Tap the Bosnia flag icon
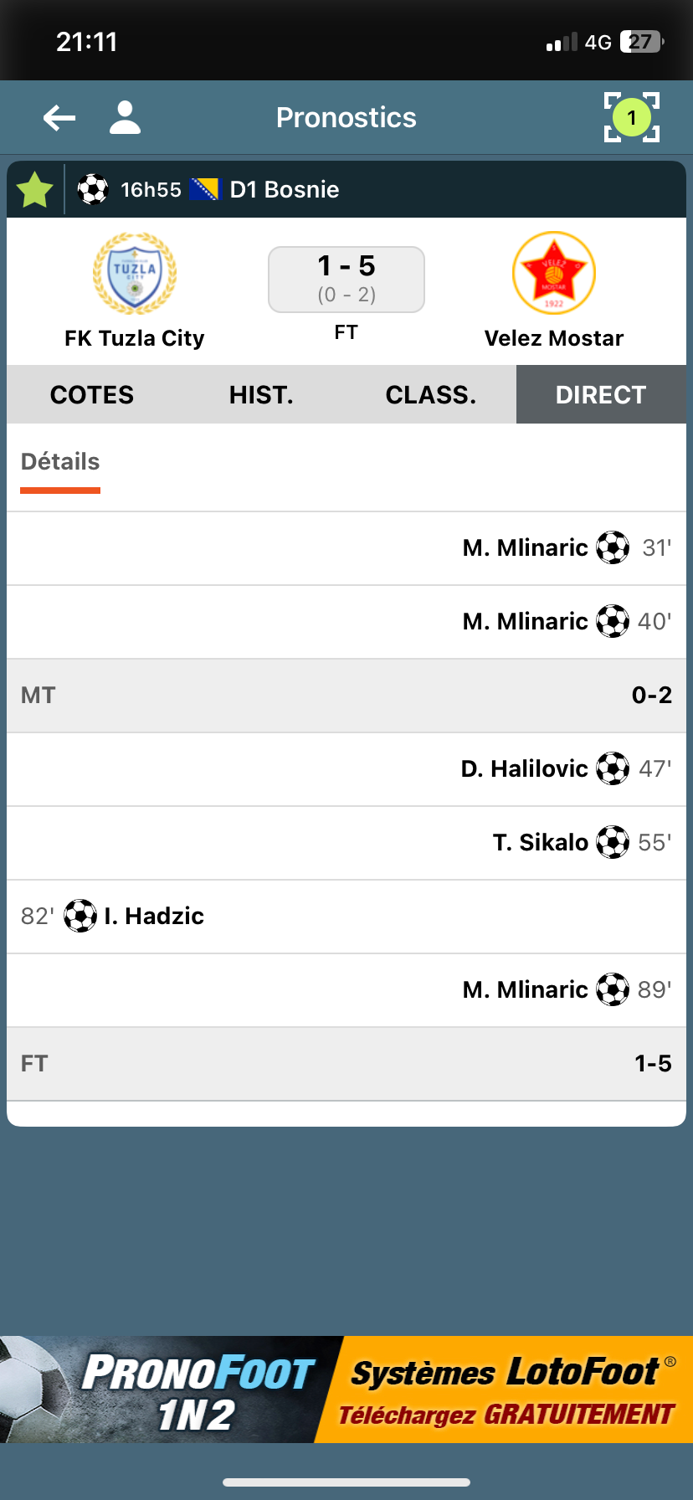Viewport: 693px width, 1500px height. click(x=205, y=189)
